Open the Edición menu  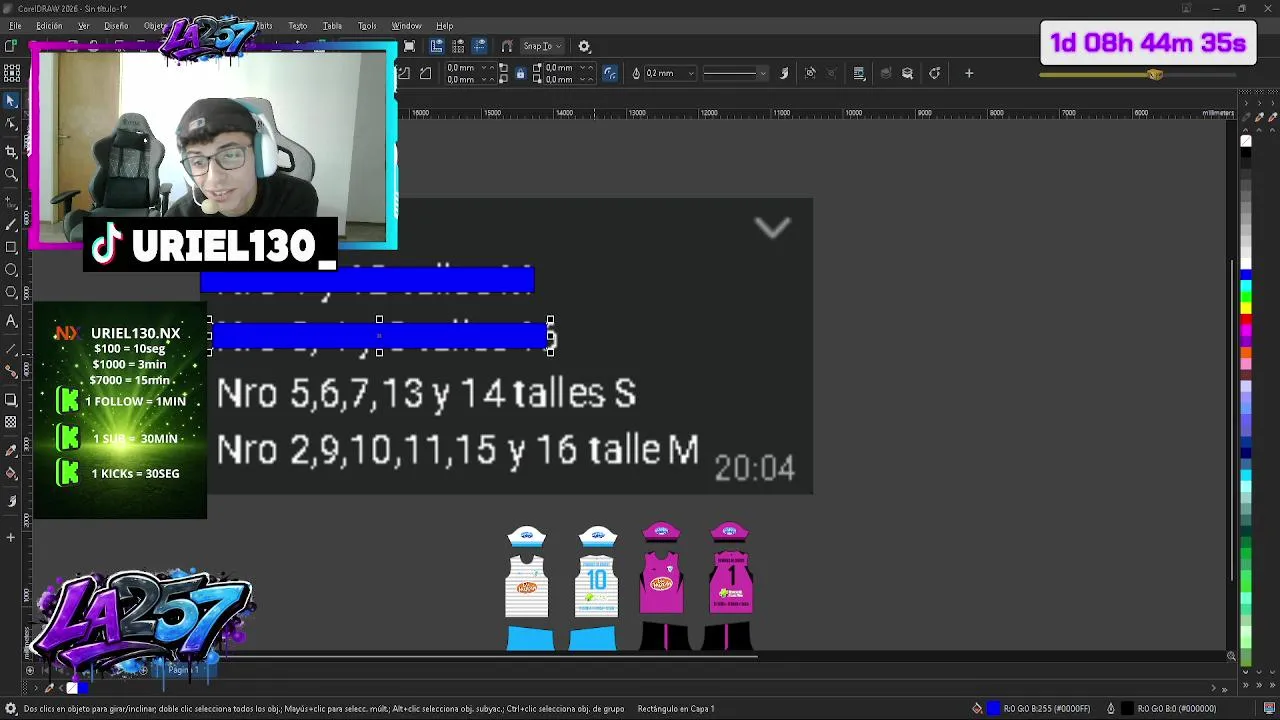pyautogui.click(x=49, y=26)
